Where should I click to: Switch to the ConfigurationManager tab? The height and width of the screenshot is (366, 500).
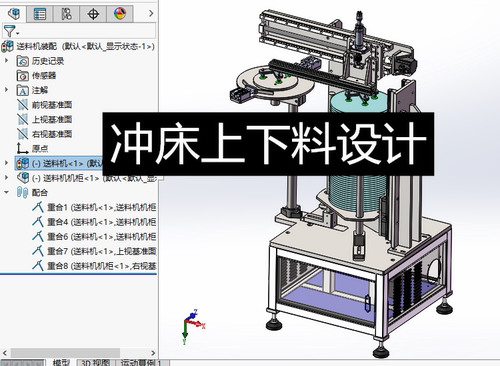click(66, 14)
